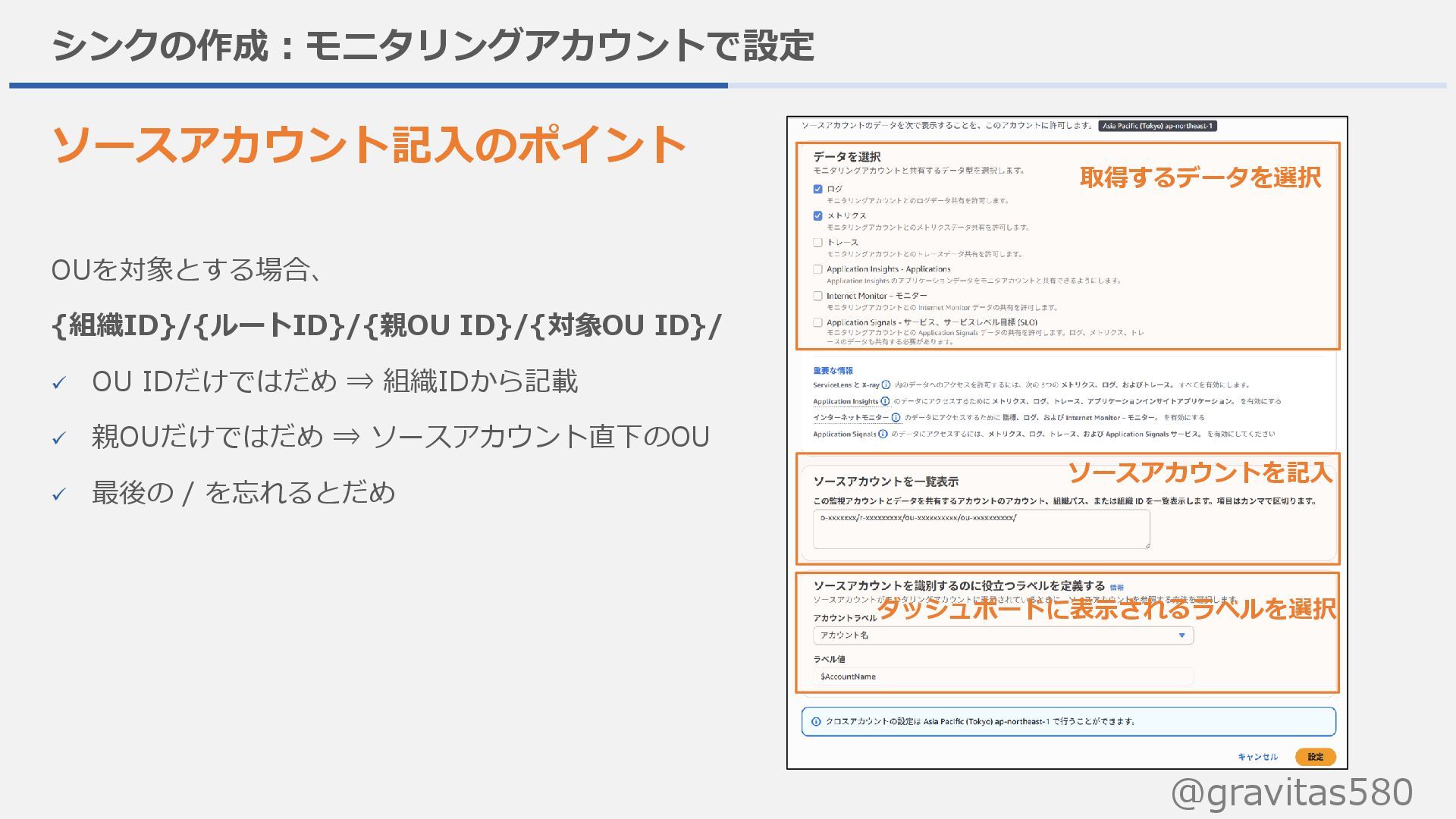The width and height of the screenshot is (1456, 819).
Task: Click the dropdown arrow of アカウント名
Action: click(1181, 635)
